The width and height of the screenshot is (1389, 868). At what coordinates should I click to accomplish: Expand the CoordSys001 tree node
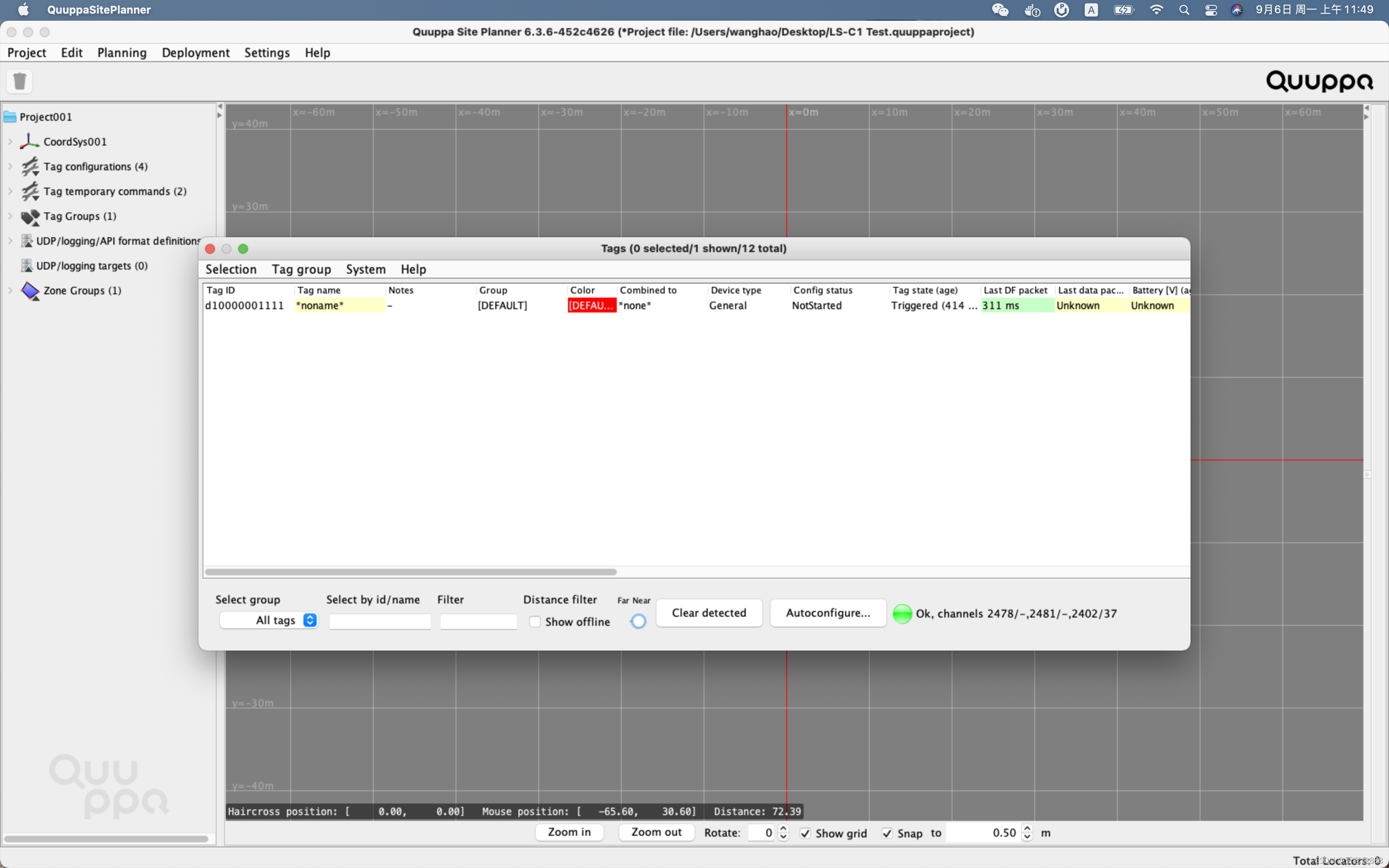[10, 141]
